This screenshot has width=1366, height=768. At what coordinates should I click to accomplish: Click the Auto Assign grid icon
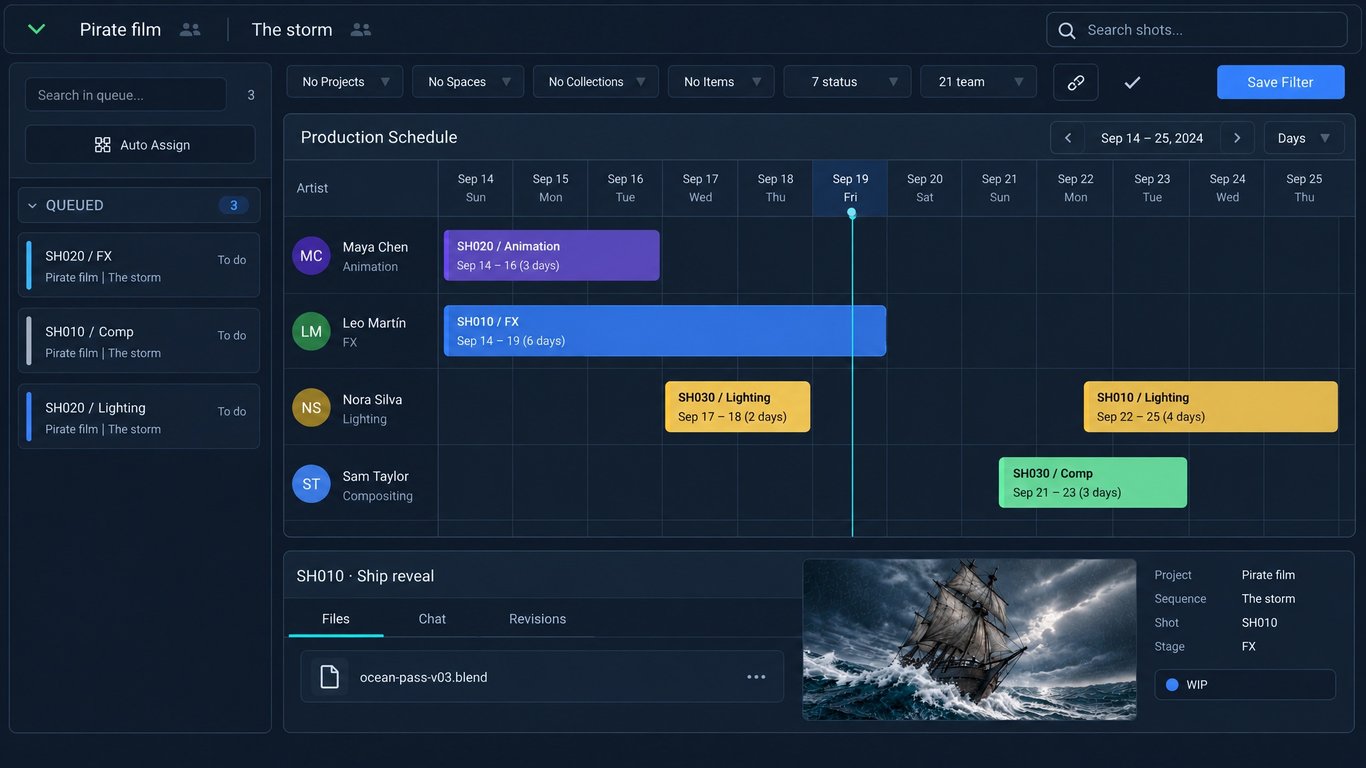[102, 145]
